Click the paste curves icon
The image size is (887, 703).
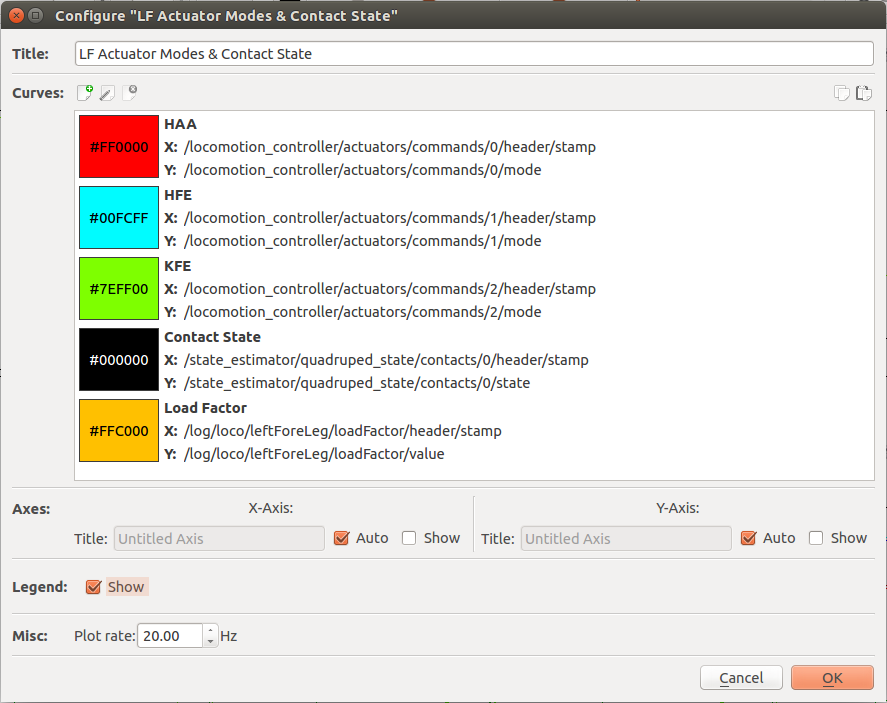[x=864, y=93]
